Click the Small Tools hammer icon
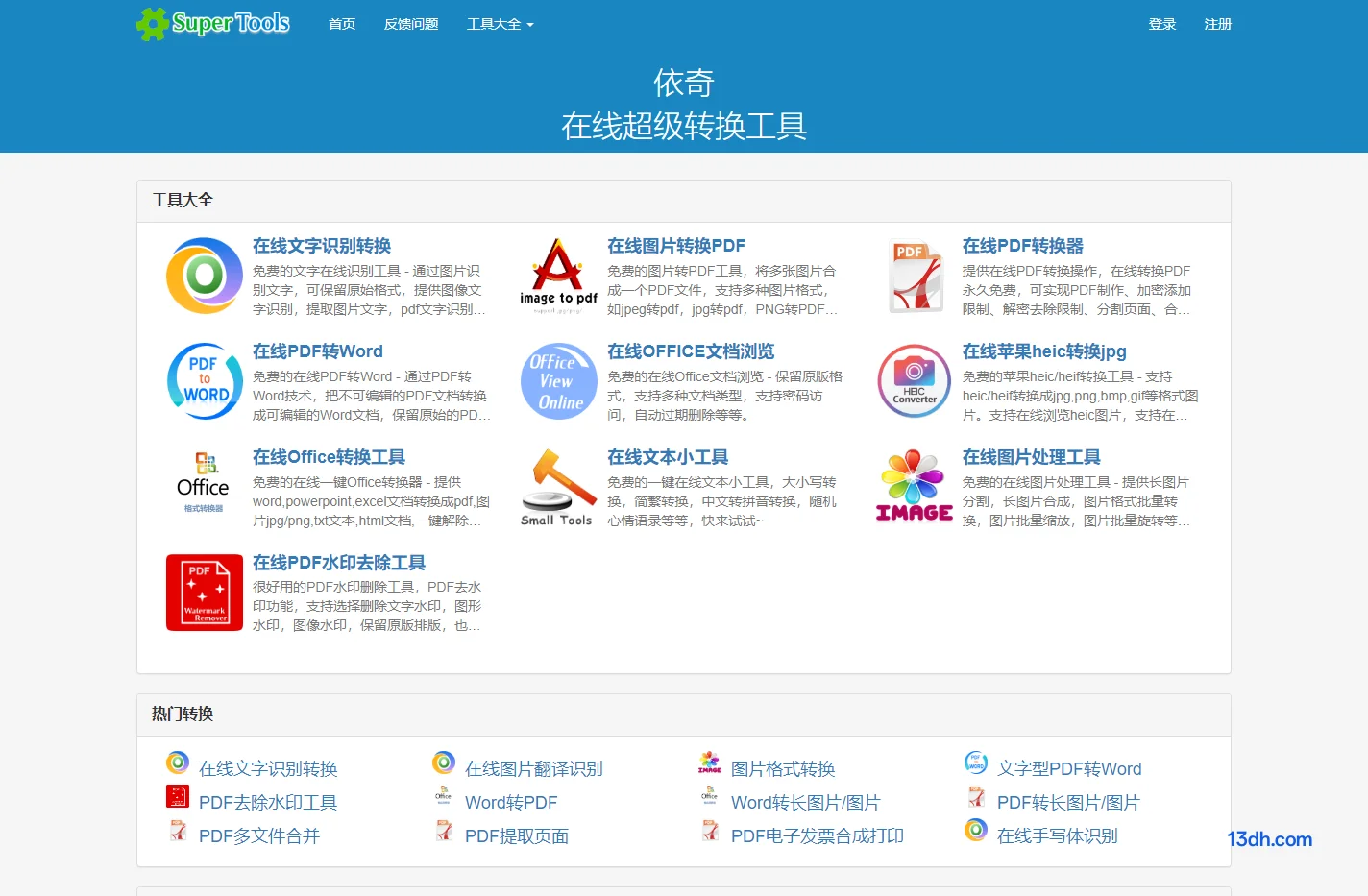This screenshot has width=1368, height=896. click(x=557, y=487)
